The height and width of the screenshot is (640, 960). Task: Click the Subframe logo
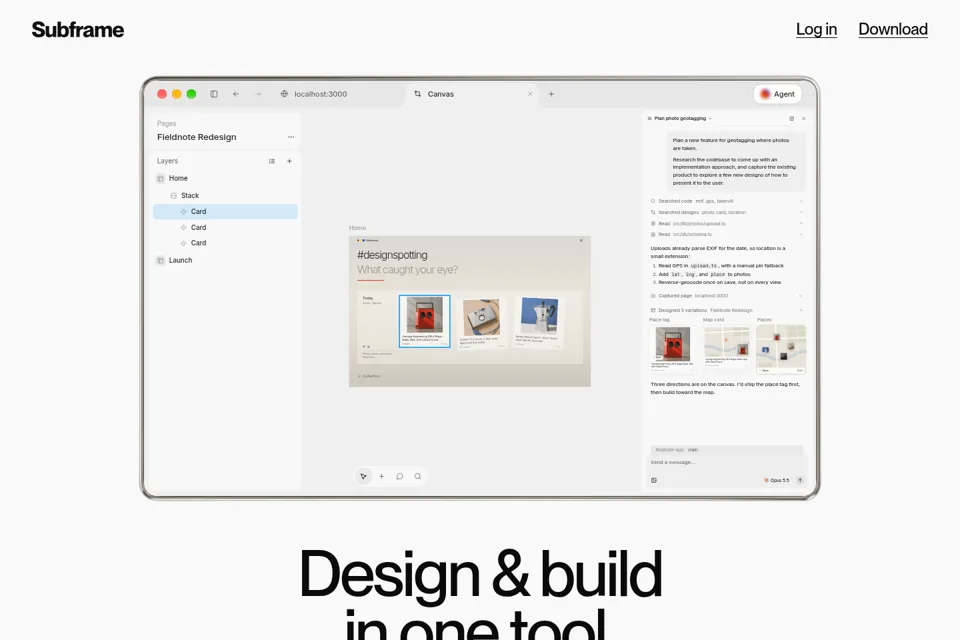(78, 29)
